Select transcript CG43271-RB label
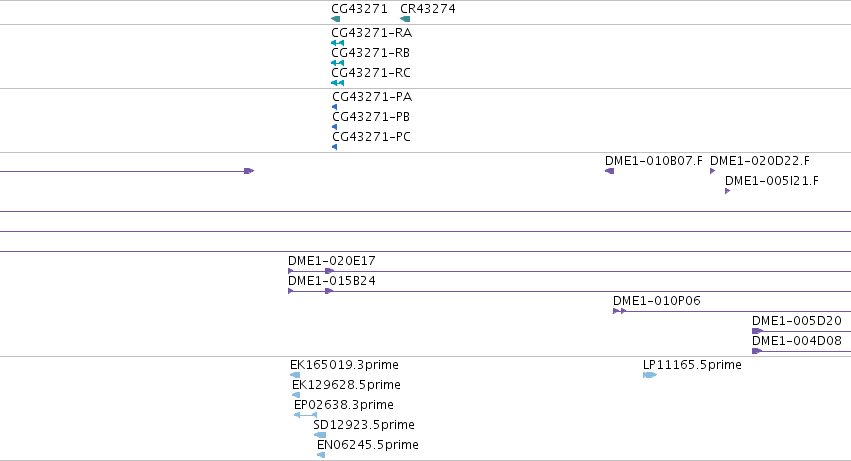This screenshot has height=461, width=851. pos(371,53)
